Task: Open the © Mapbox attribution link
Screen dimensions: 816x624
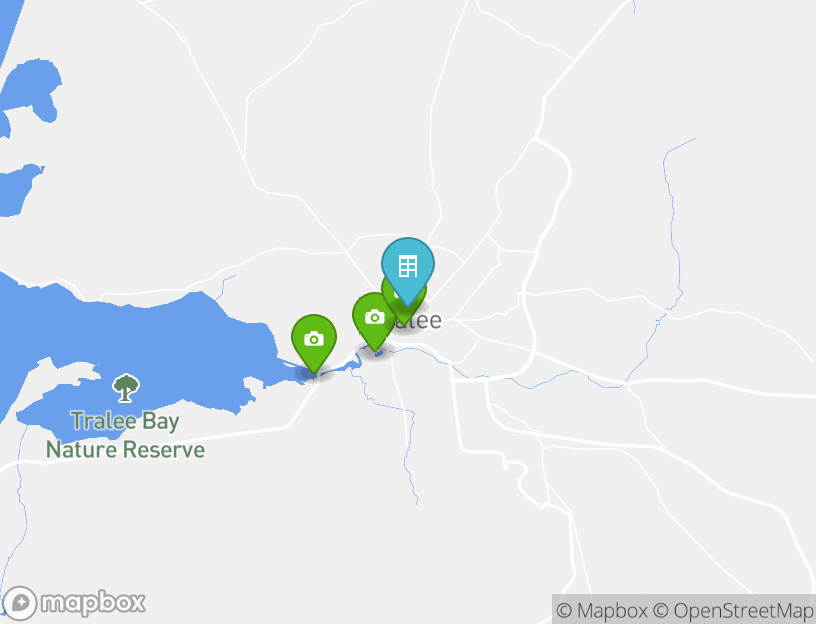Action: tap(602, 610)
